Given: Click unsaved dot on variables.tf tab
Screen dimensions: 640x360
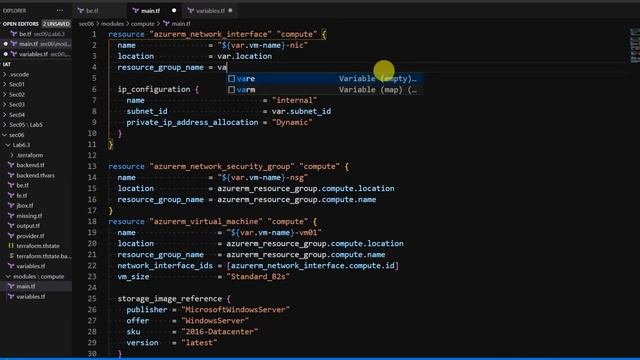Looking at the screenshot, I should [x=230, y=11].
